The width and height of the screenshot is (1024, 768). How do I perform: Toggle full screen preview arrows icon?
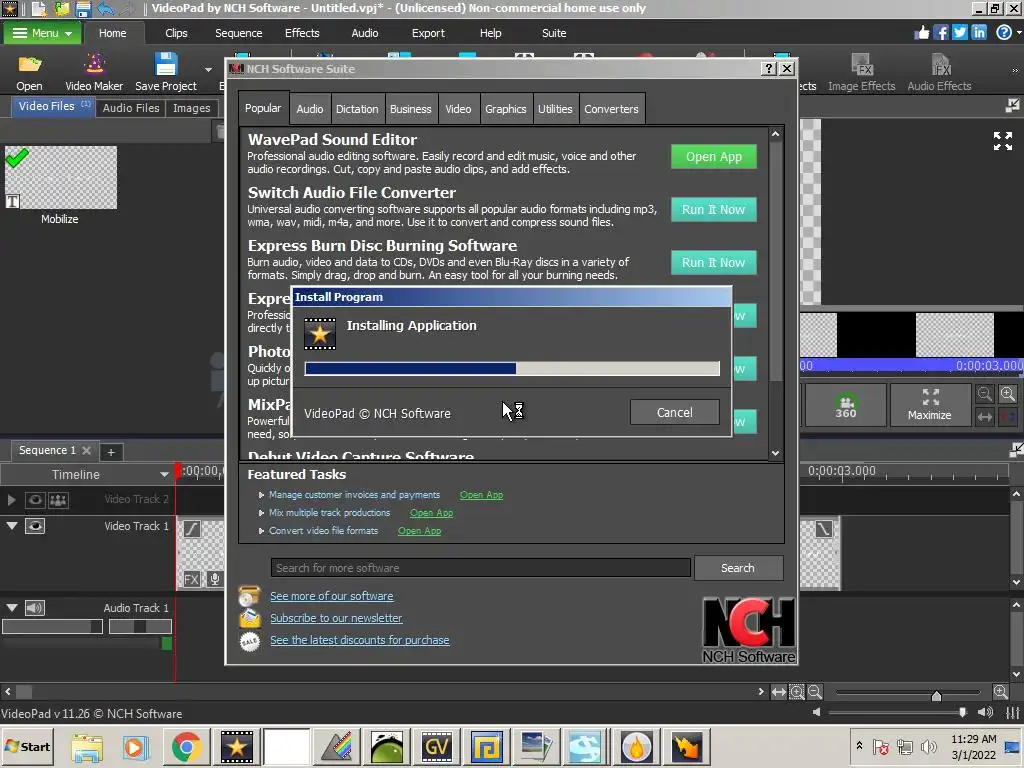click(1002, 140)
